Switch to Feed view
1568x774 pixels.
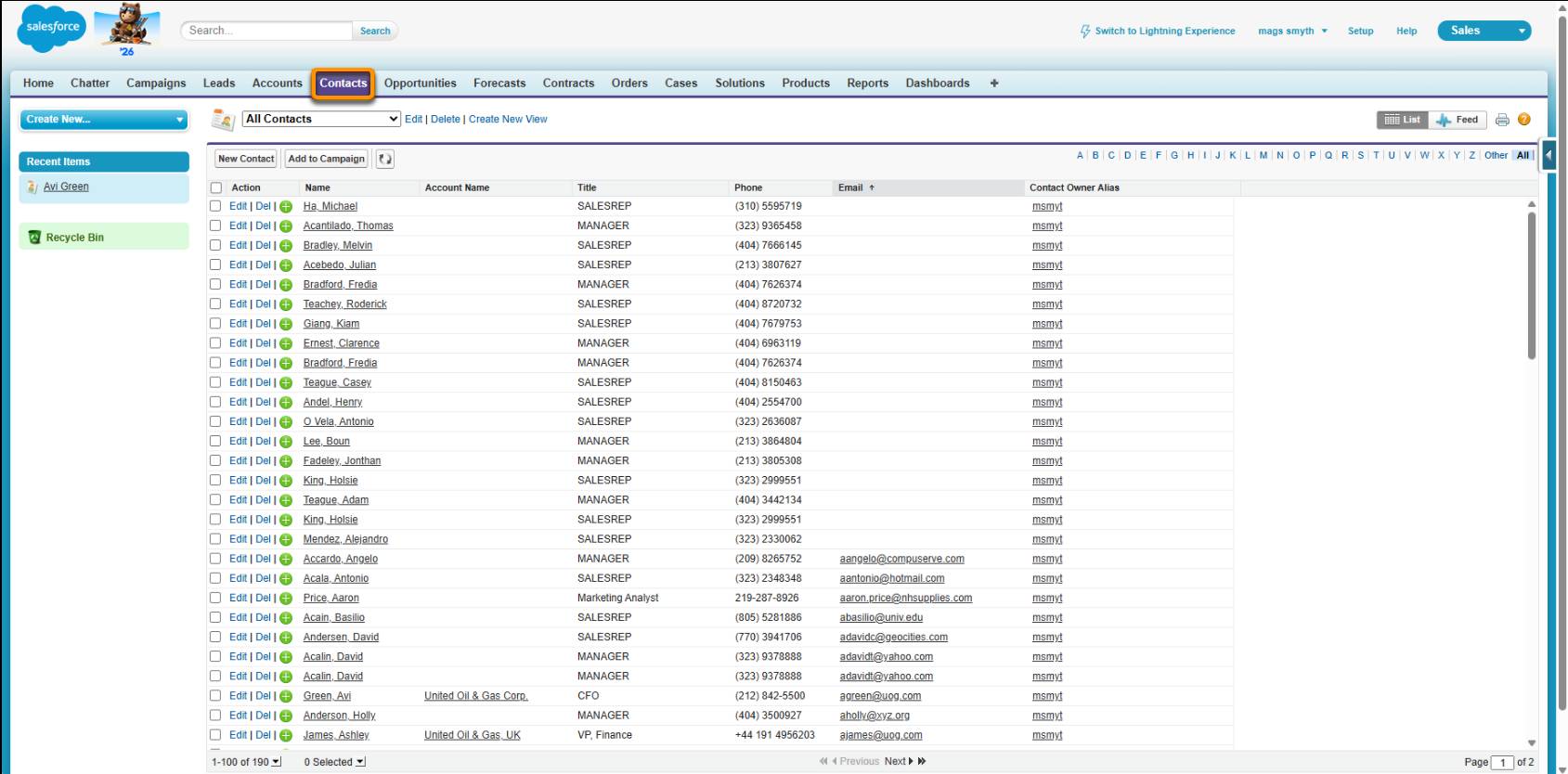tap(1458, 120)
